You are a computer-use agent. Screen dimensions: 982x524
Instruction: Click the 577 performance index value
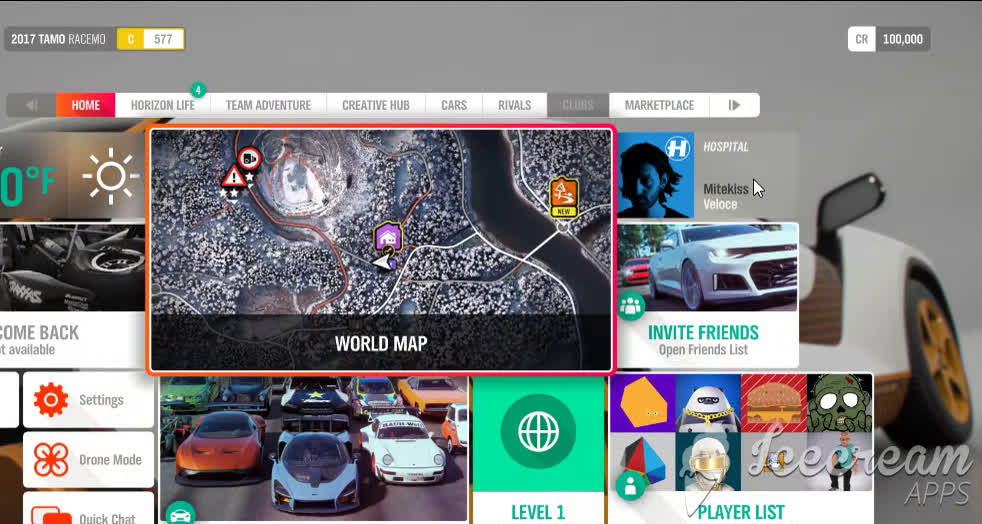pos(163,39)
